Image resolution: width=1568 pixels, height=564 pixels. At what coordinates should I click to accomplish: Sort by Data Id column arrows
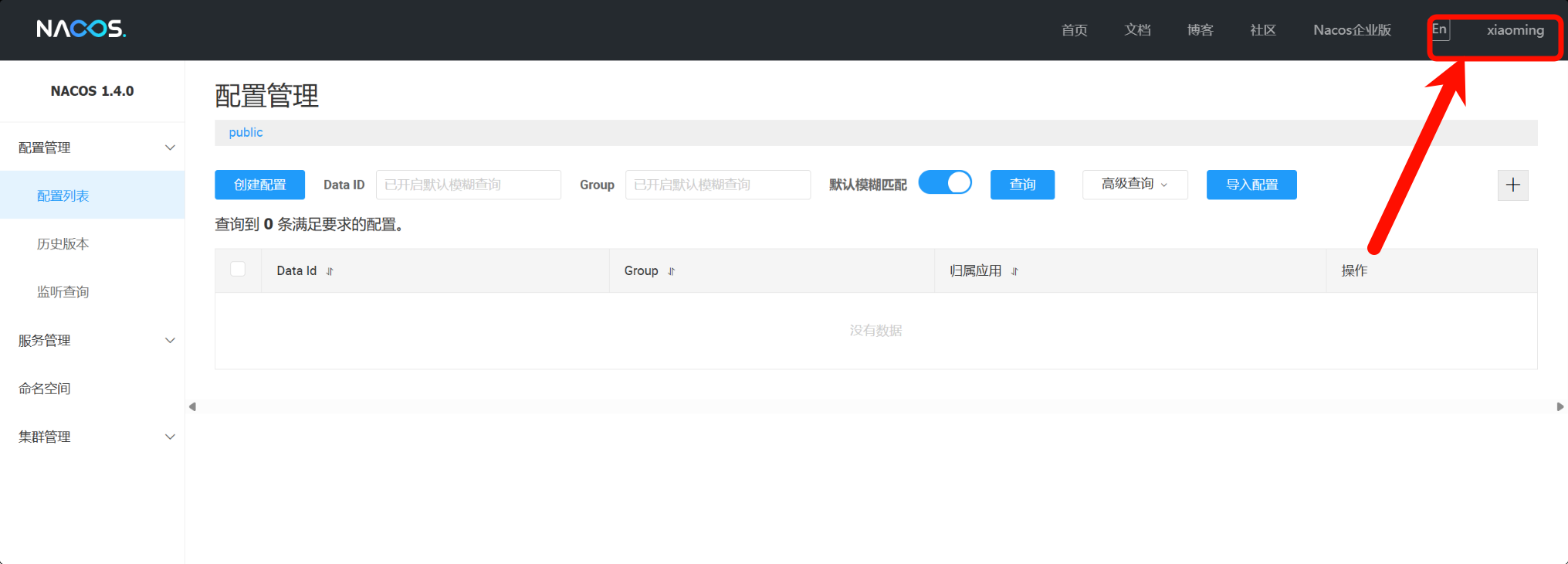tap(330, 271)
